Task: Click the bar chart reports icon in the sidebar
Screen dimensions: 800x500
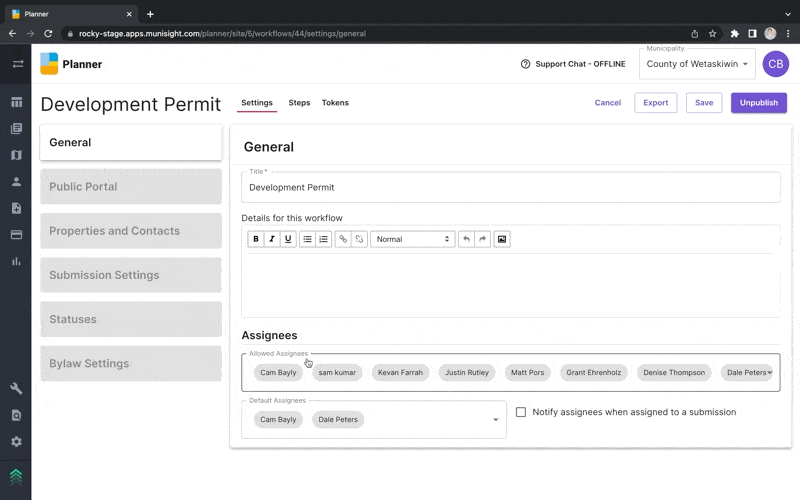Action: pos(16,261)
